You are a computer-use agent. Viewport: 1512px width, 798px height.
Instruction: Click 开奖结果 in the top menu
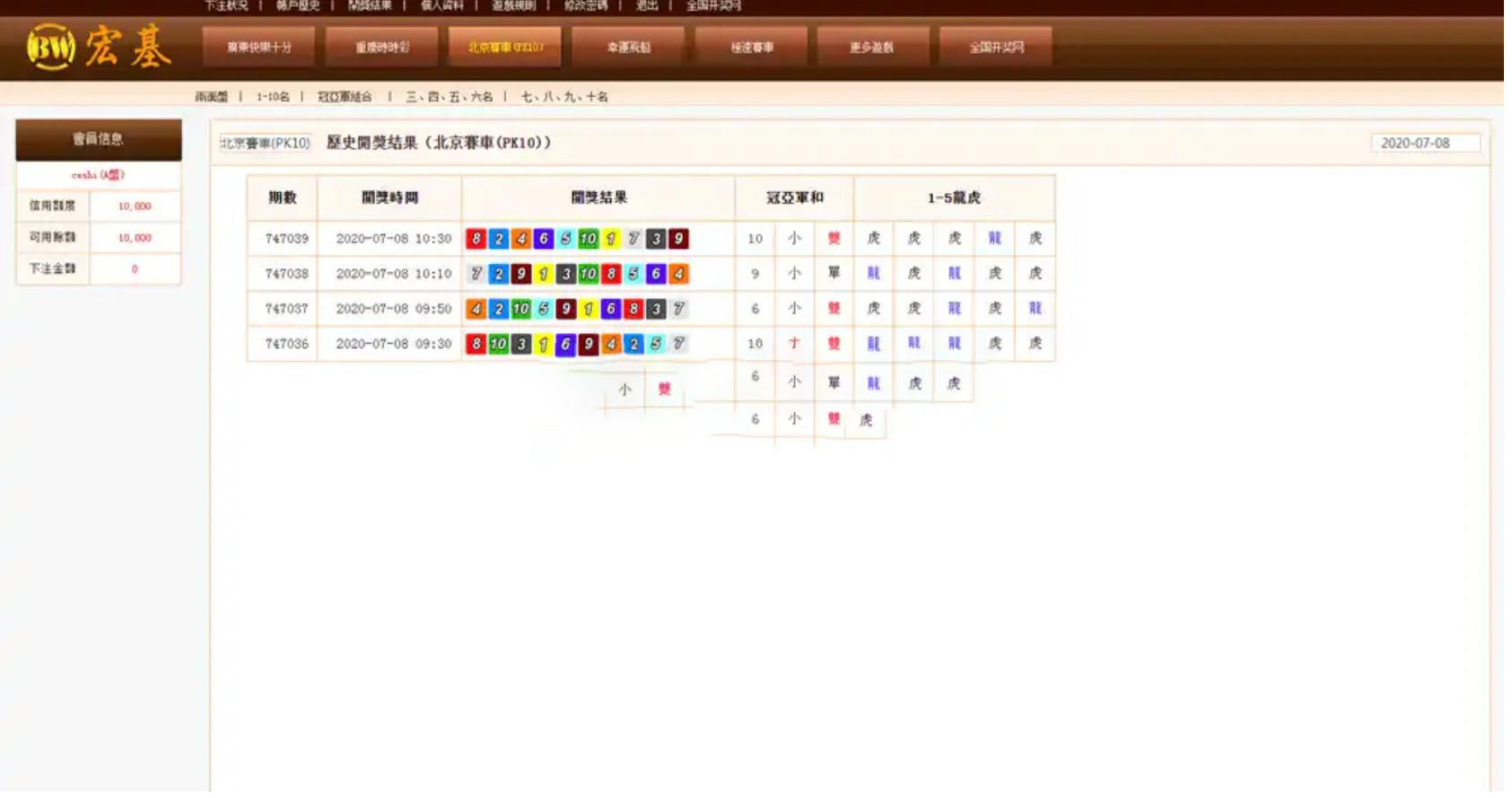[370, 5]
